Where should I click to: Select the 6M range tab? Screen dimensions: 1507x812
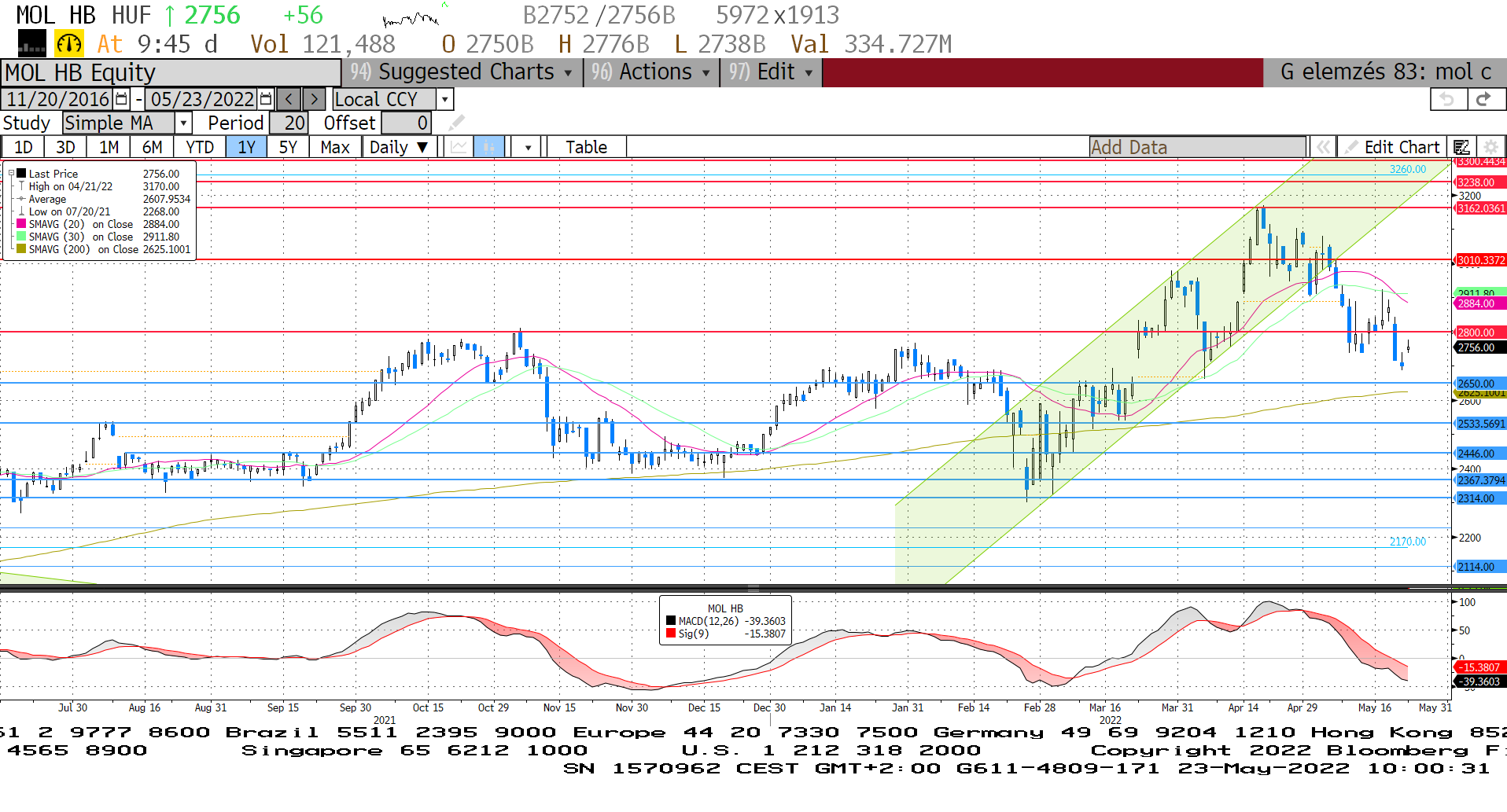(152, 147)
